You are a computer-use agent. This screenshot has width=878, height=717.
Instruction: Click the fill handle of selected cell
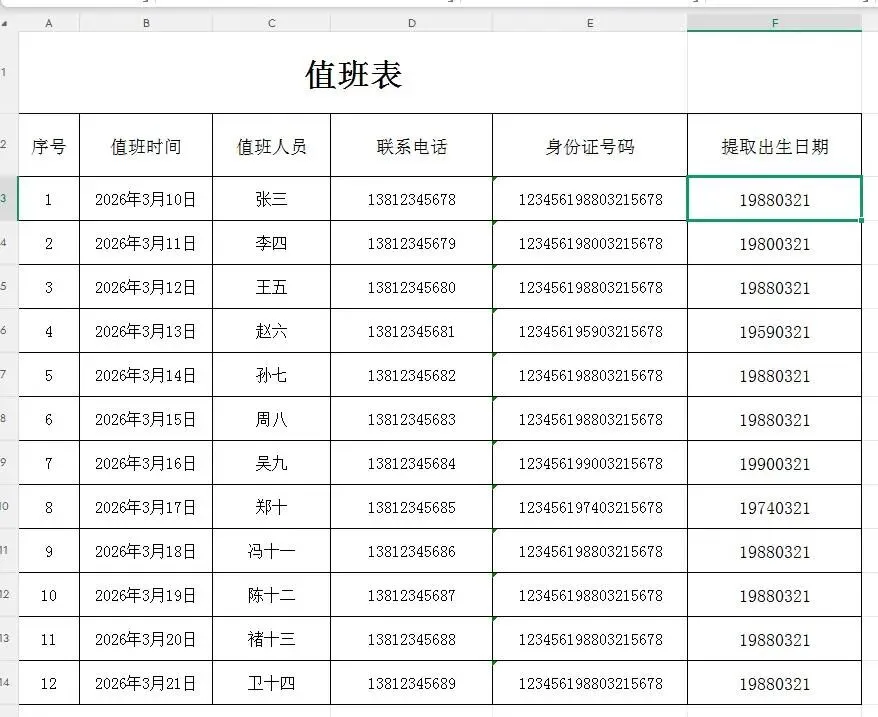click(x=862, y=220)
